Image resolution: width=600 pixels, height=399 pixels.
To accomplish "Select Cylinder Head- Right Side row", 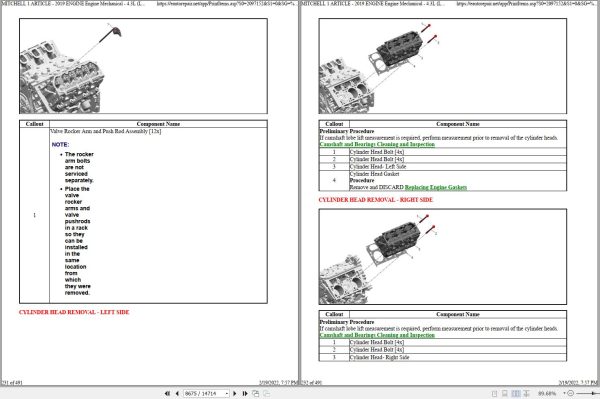I will [x=443, y=357].
